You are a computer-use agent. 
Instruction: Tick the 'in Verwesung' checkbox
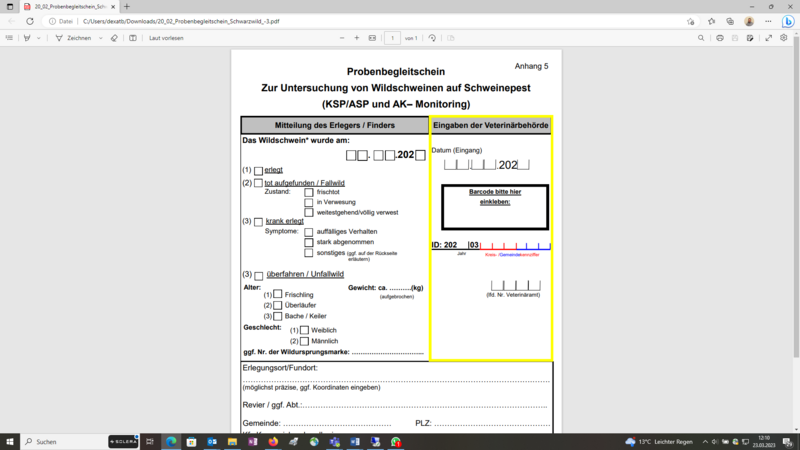(x=309, y=203)
